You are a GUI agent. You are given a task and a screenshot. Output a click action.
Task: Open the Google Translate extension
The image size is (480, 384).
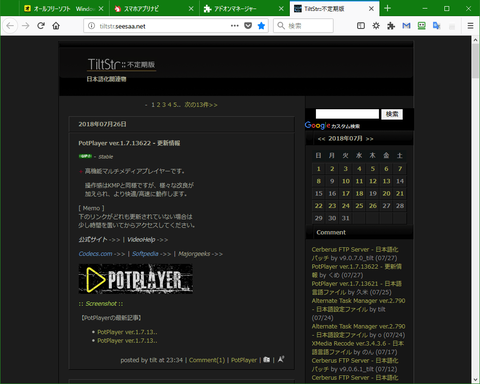click(437, 26)
